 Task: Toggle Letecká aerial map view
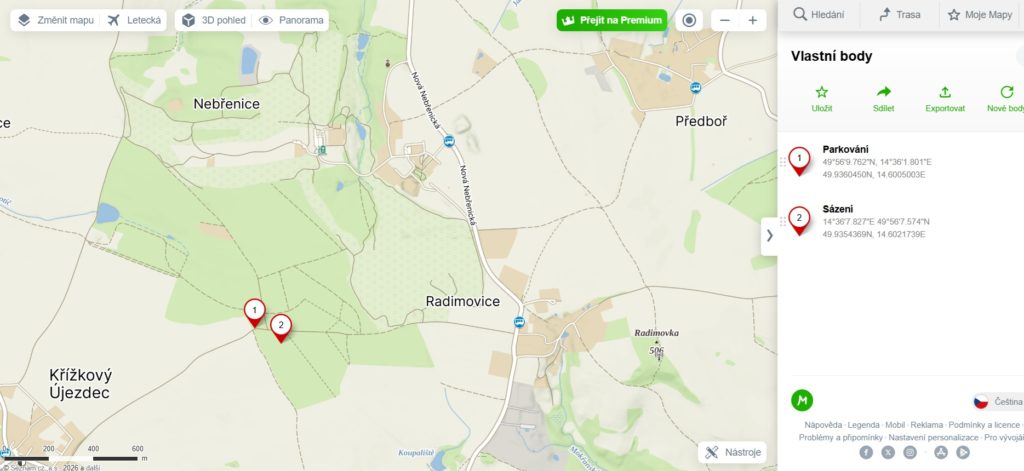[135, 20]
